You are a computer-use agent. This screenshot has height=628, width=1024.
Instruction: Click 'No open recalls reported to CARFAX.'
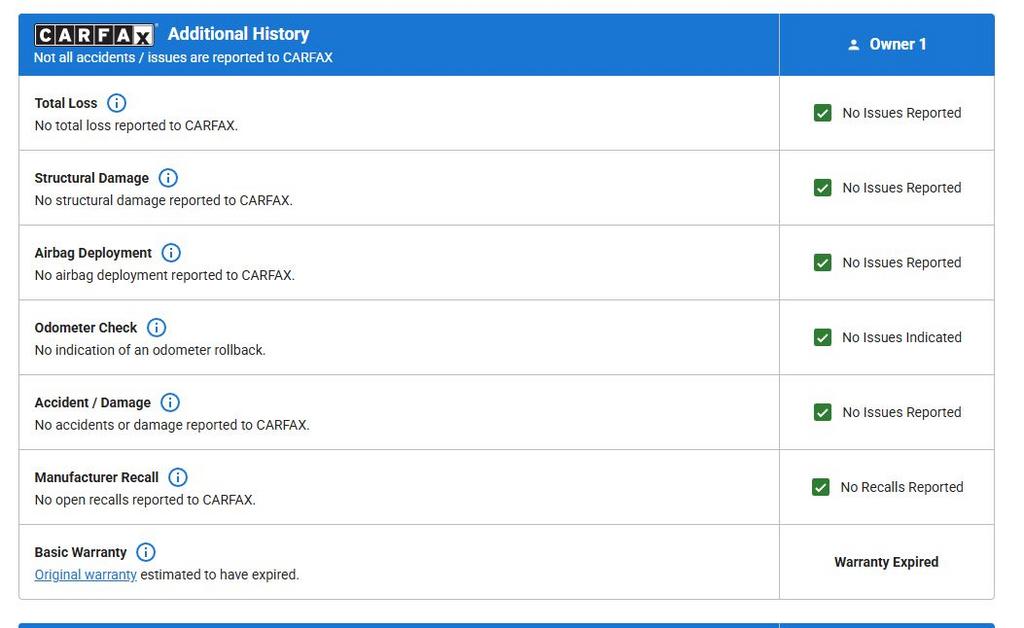coord(145,500)
